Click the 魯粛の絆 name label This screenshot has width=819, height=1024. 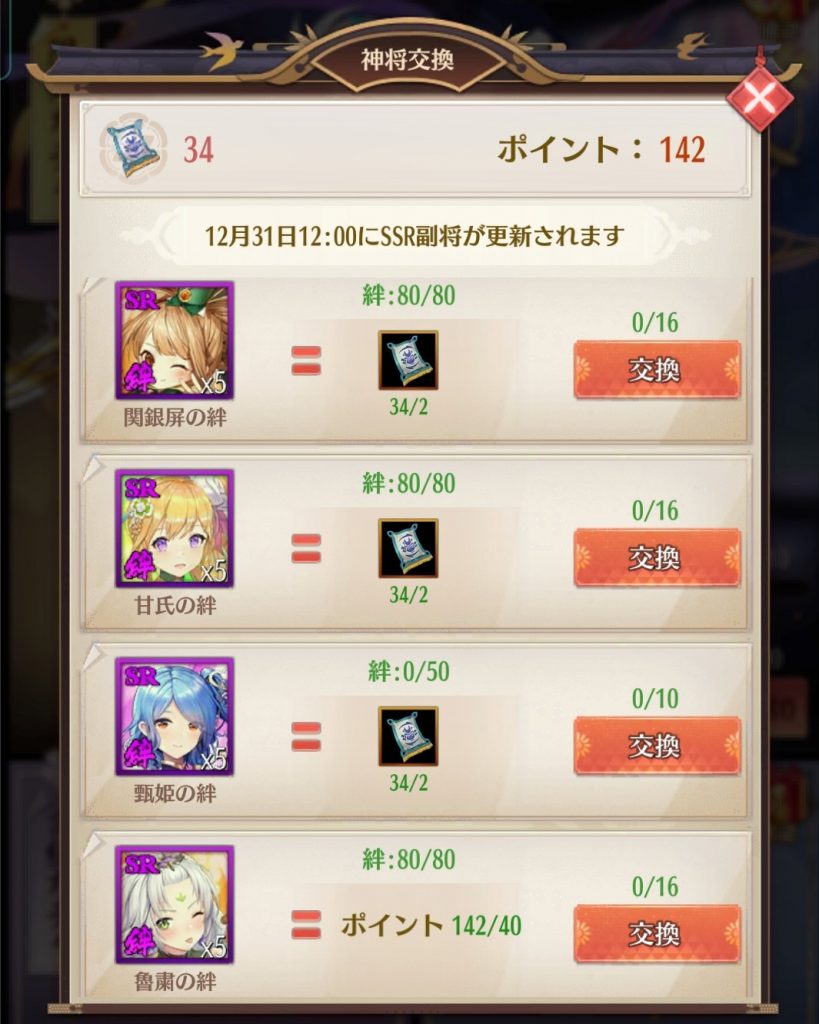[175, 982]
